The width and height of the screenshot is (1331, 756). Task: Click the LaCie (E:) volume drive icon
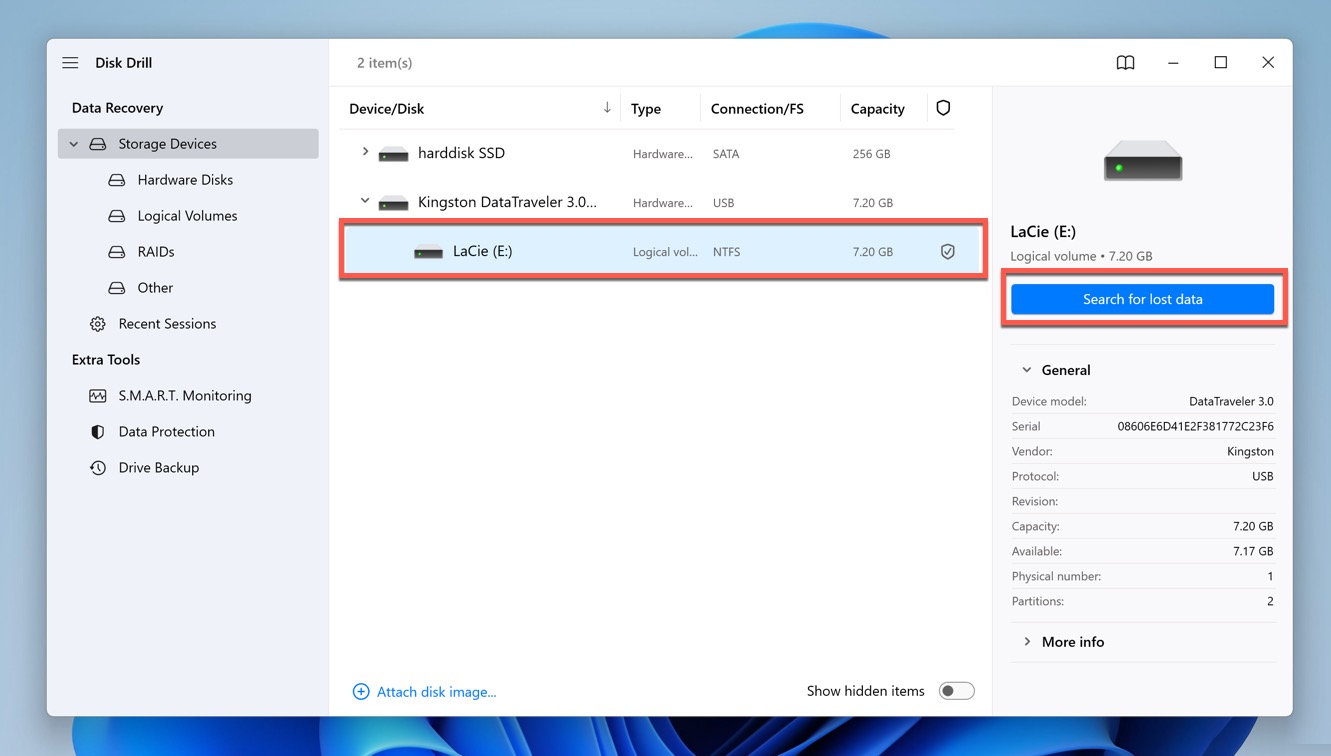(428, 252)
